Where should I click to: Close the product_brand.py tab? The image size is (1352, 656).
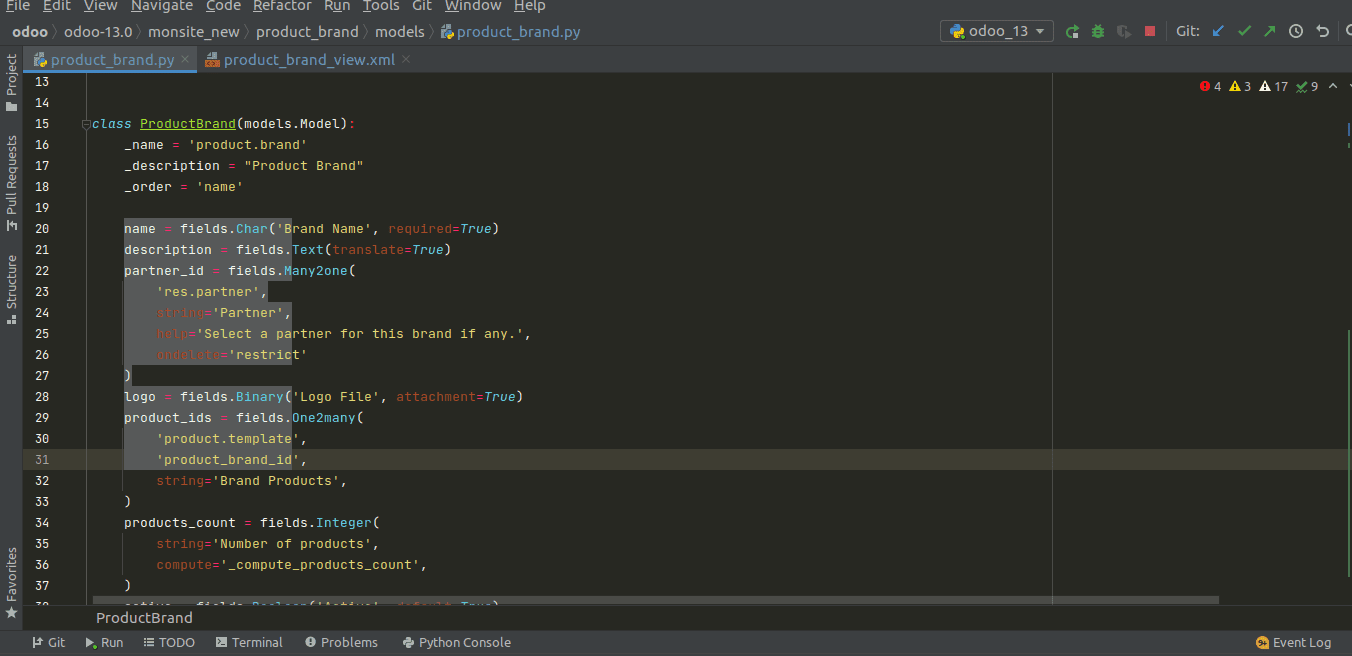click(186, 60)
